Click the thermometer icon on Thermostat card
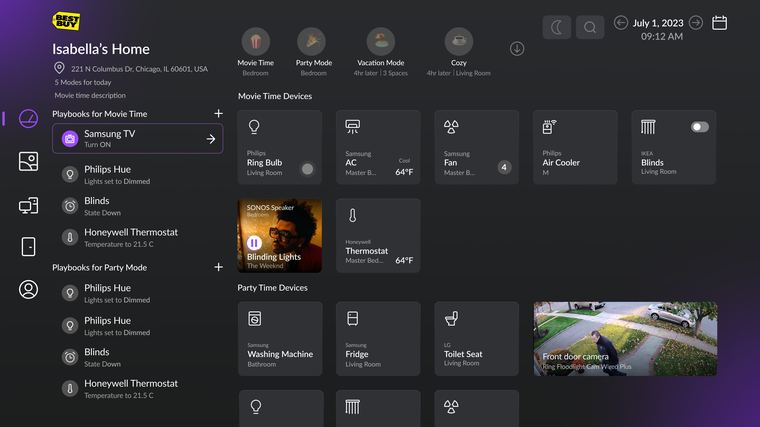 coord(352,215)
